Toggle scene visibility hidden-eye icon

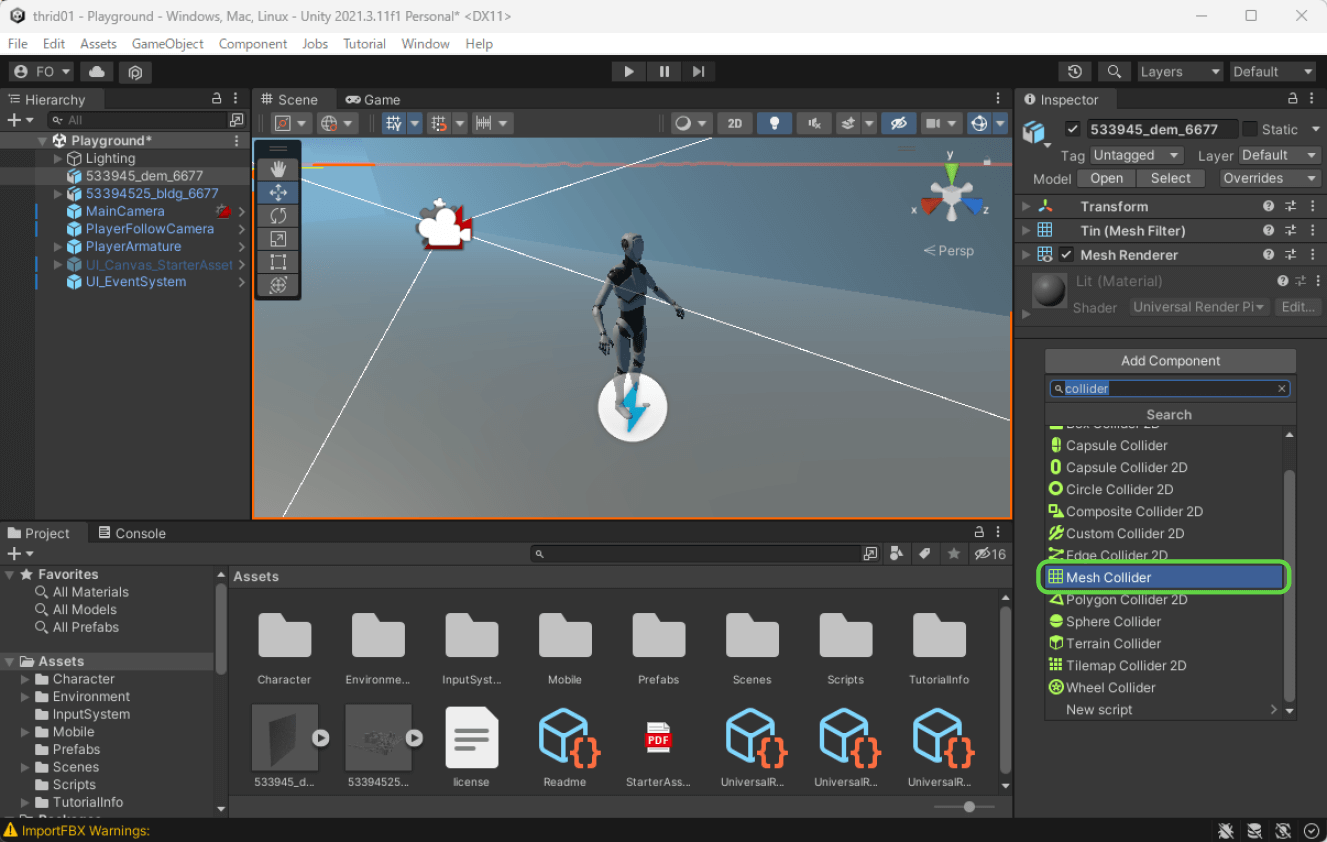[x=898, y=123]
